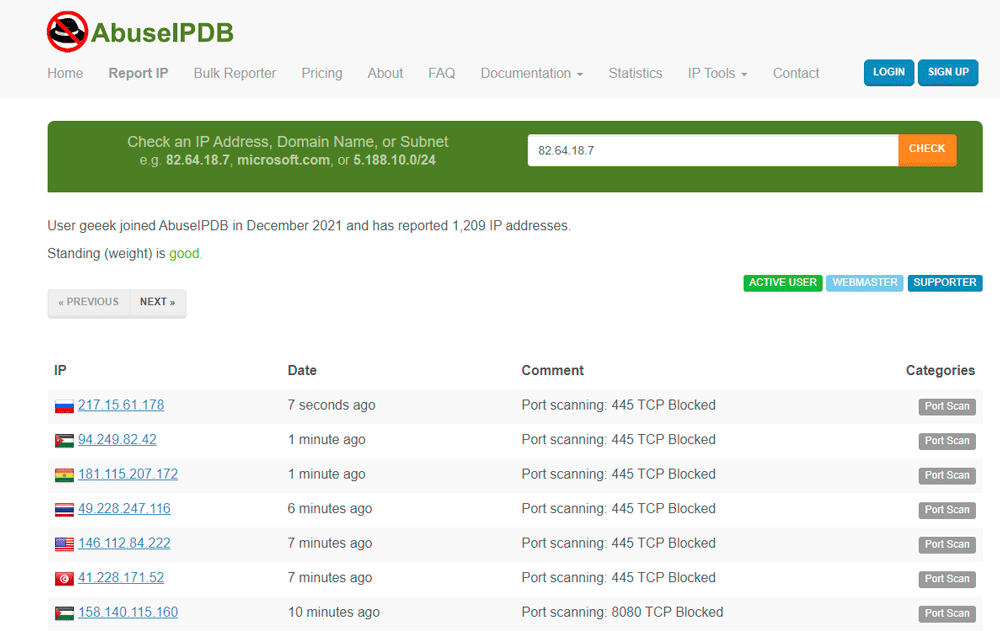Click the 'User geeek joined AbuseIPDB' sentence

[309, 226]
